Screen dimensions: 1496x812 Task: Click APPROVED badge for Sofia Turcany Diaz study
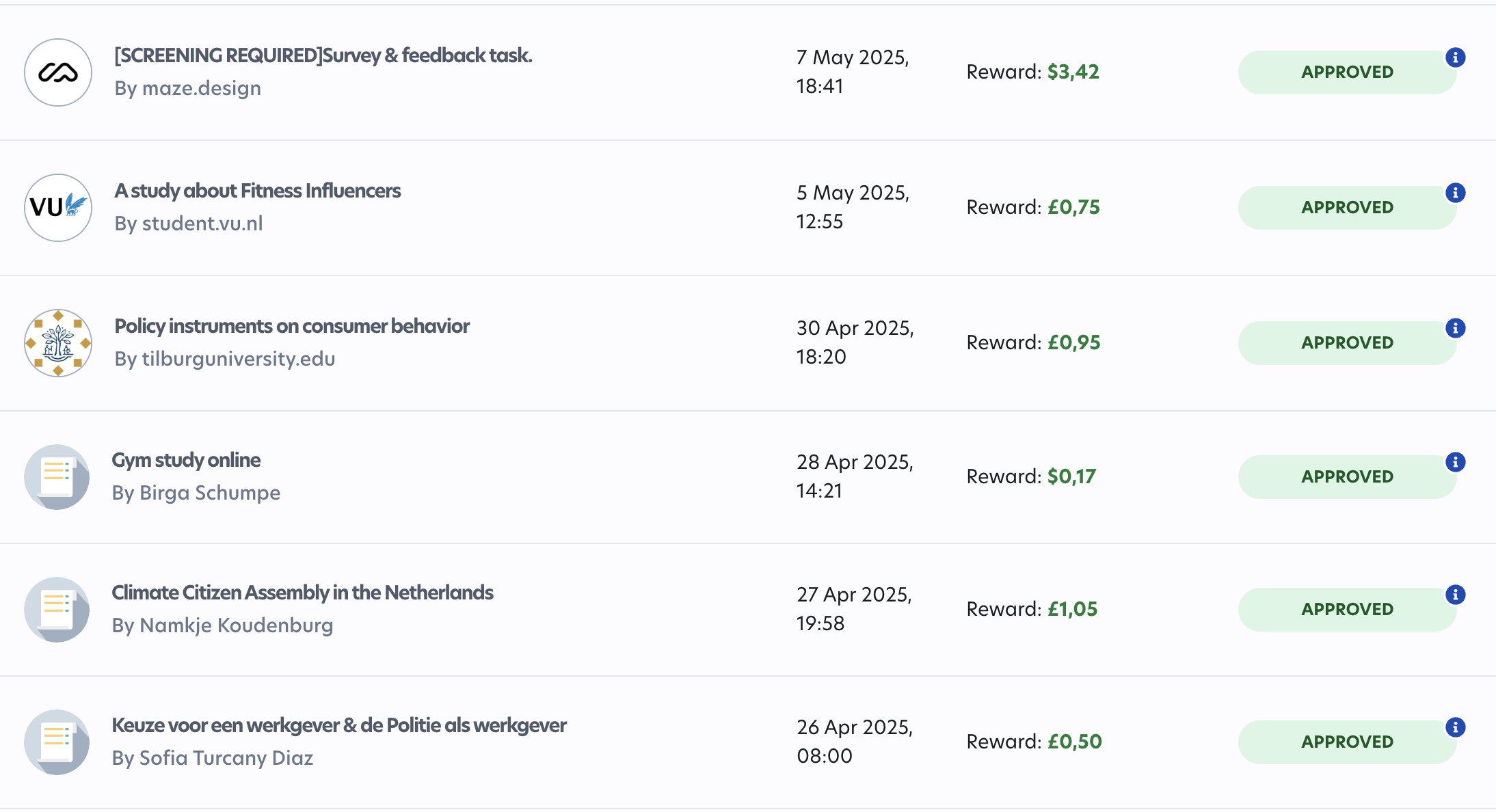pos(1347,742)
